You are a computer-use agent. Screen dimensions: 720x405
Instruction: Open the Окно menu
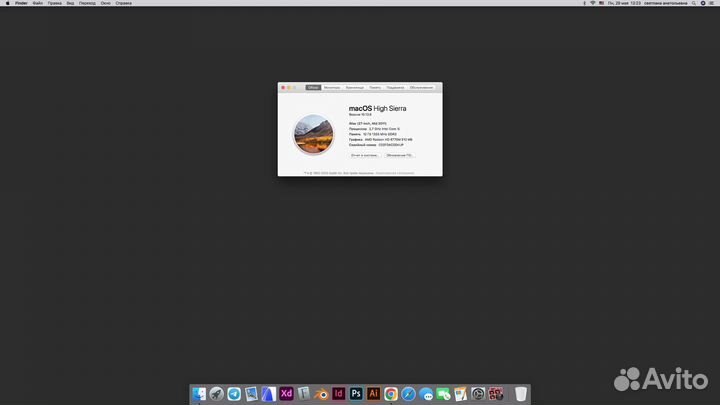(x=106, y=3)
